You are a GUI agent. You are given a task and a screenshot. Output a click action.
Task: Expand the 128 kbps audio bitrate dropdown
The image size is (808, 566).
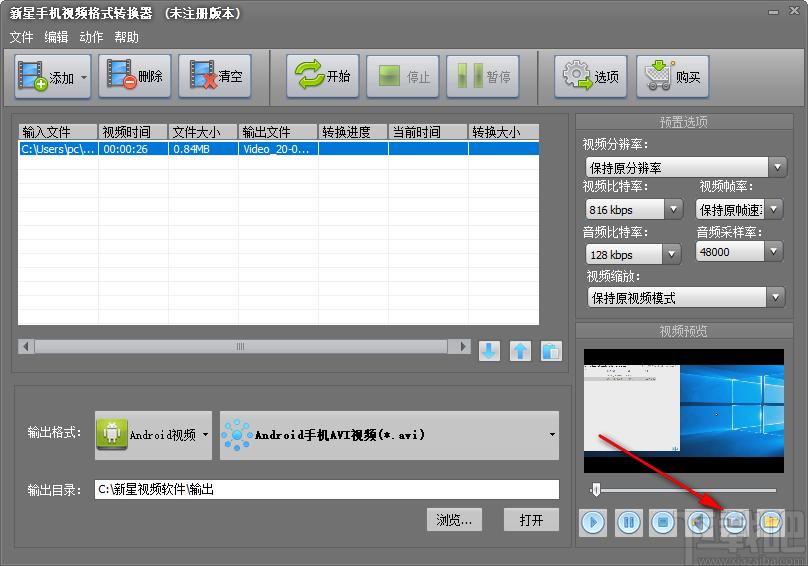tap(671, 254)
